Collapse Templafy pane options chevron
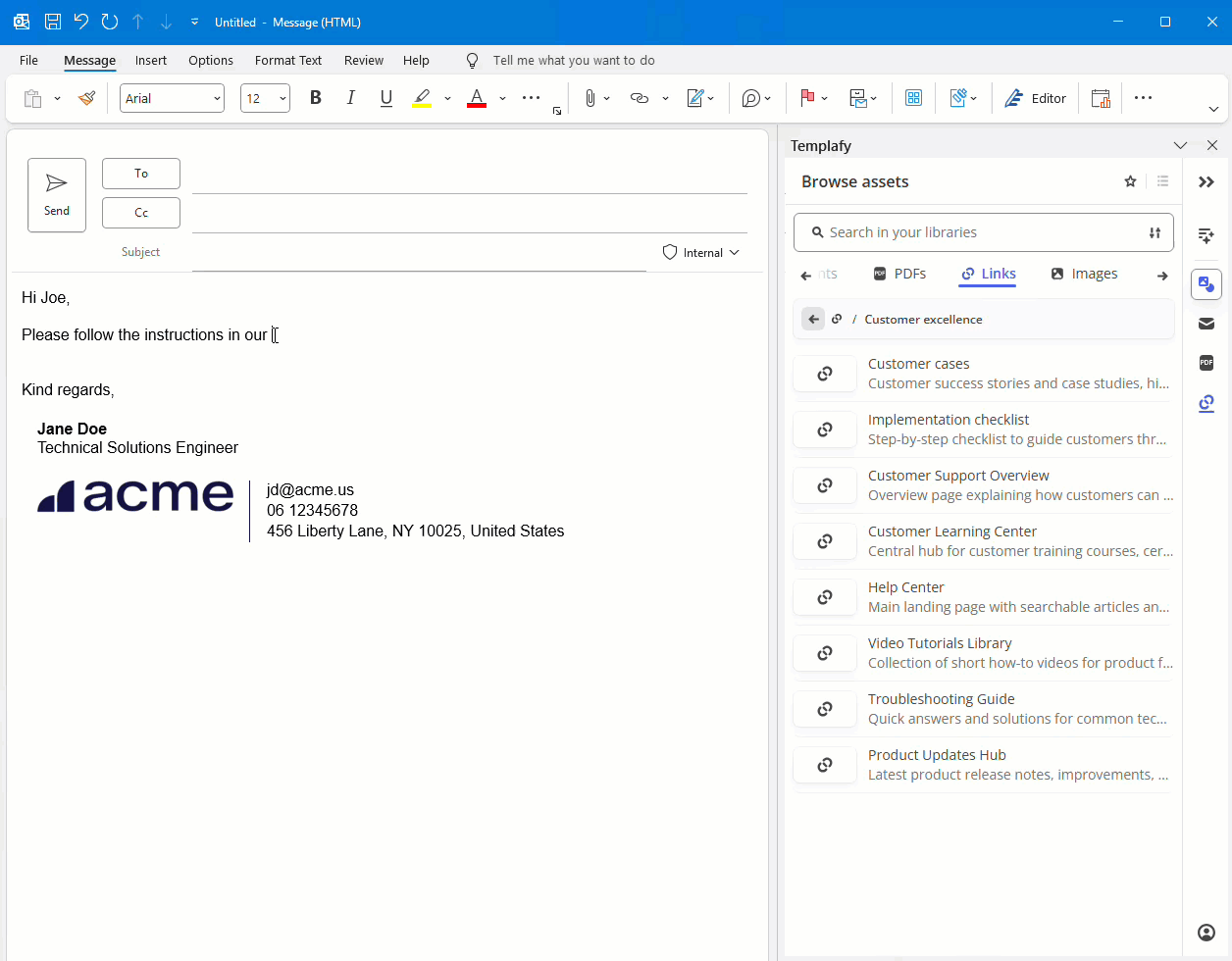The width and height of the screenshot is (1232, 961). coord(1180,145)
